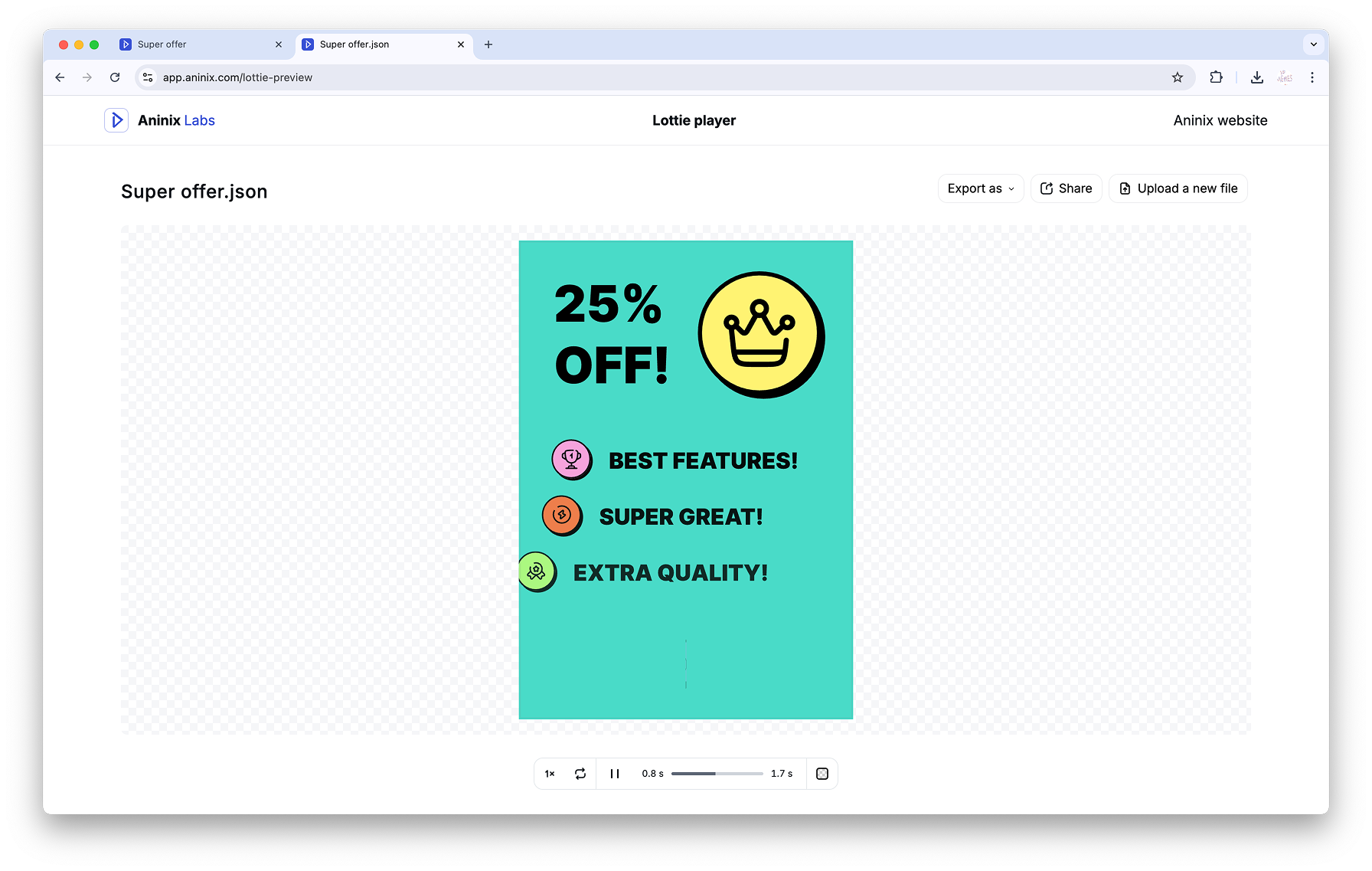Image resolution: width=1372 pixels, height=871 pixels.
Task: Click the green award ribbon icon
Action: [x=537, y=571]
